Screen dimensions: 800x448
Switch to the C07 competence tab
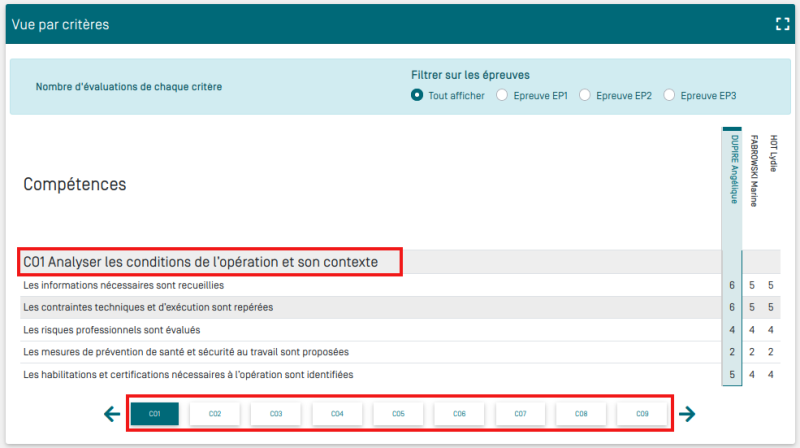[x=520, y=414]
